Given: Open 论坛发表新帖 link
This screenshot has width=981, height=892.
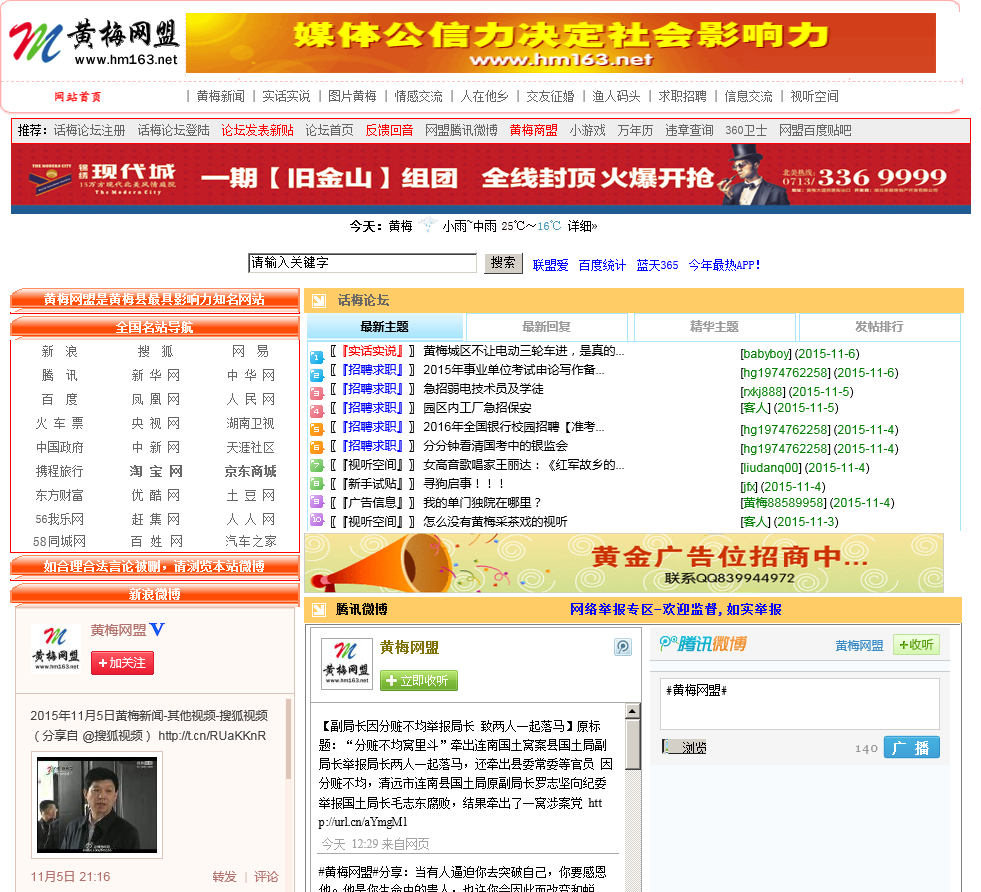Looking at the screenshot, I should 257,131.
